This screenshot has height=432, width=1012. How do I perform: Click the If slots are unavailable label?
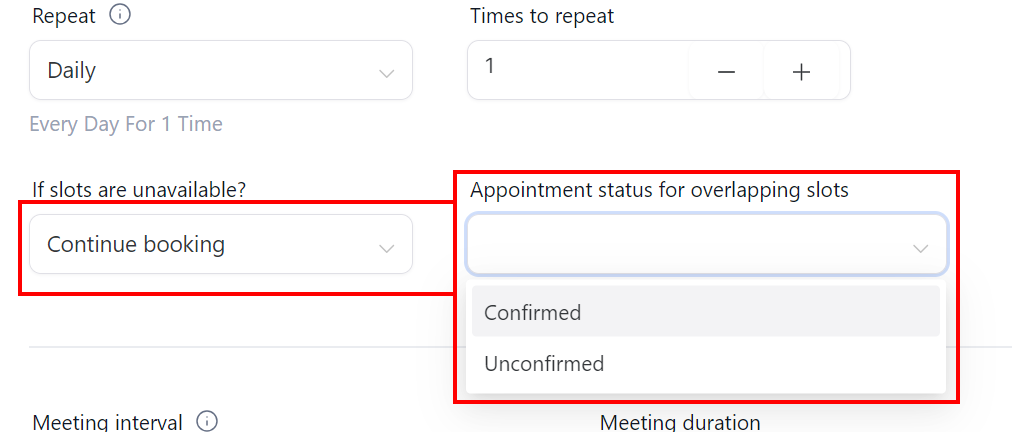139,190
